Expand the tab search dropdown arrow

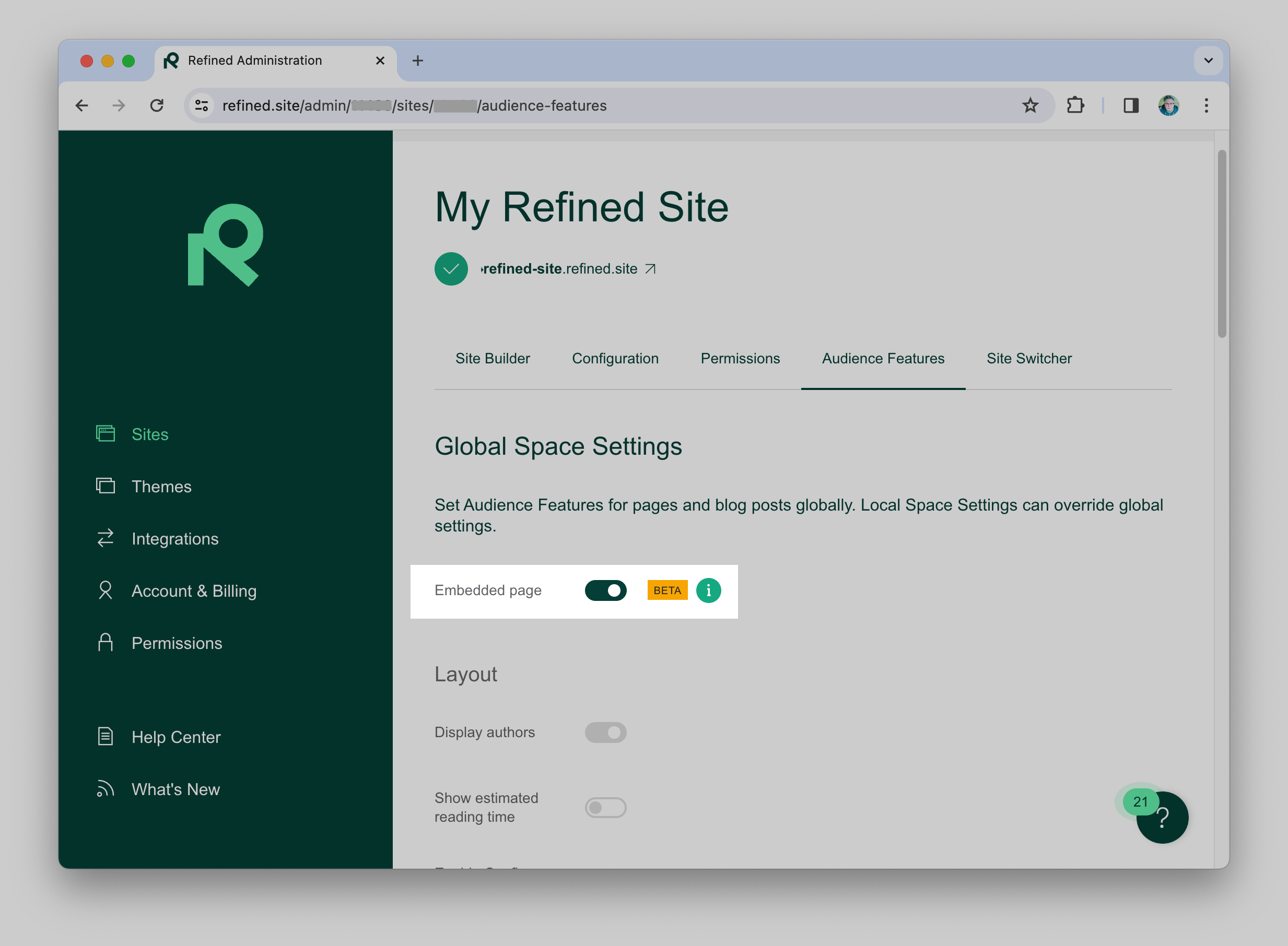pyautogui.click(x=1208, y=61)
